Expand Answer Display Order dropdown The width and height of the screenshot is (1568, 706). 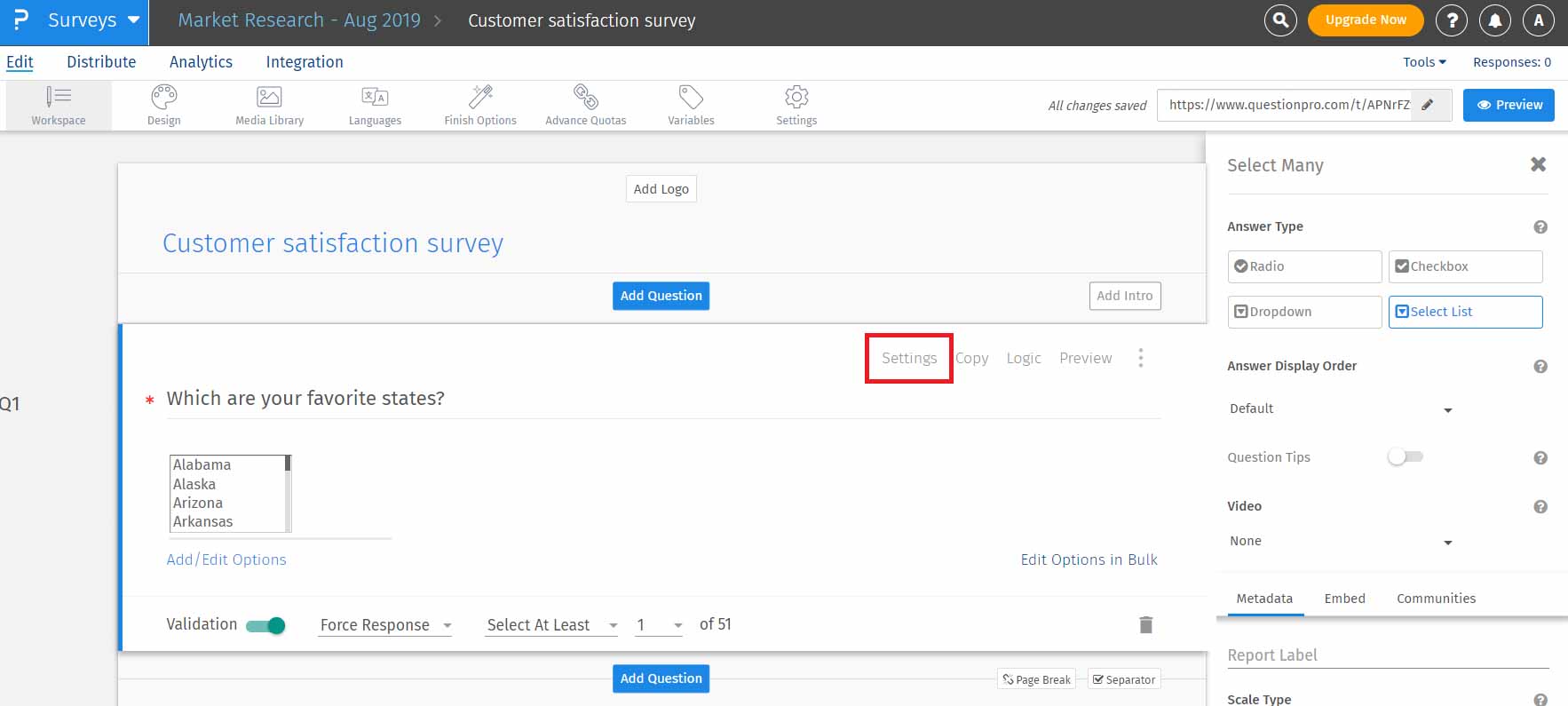click(x=1340, y=409)
